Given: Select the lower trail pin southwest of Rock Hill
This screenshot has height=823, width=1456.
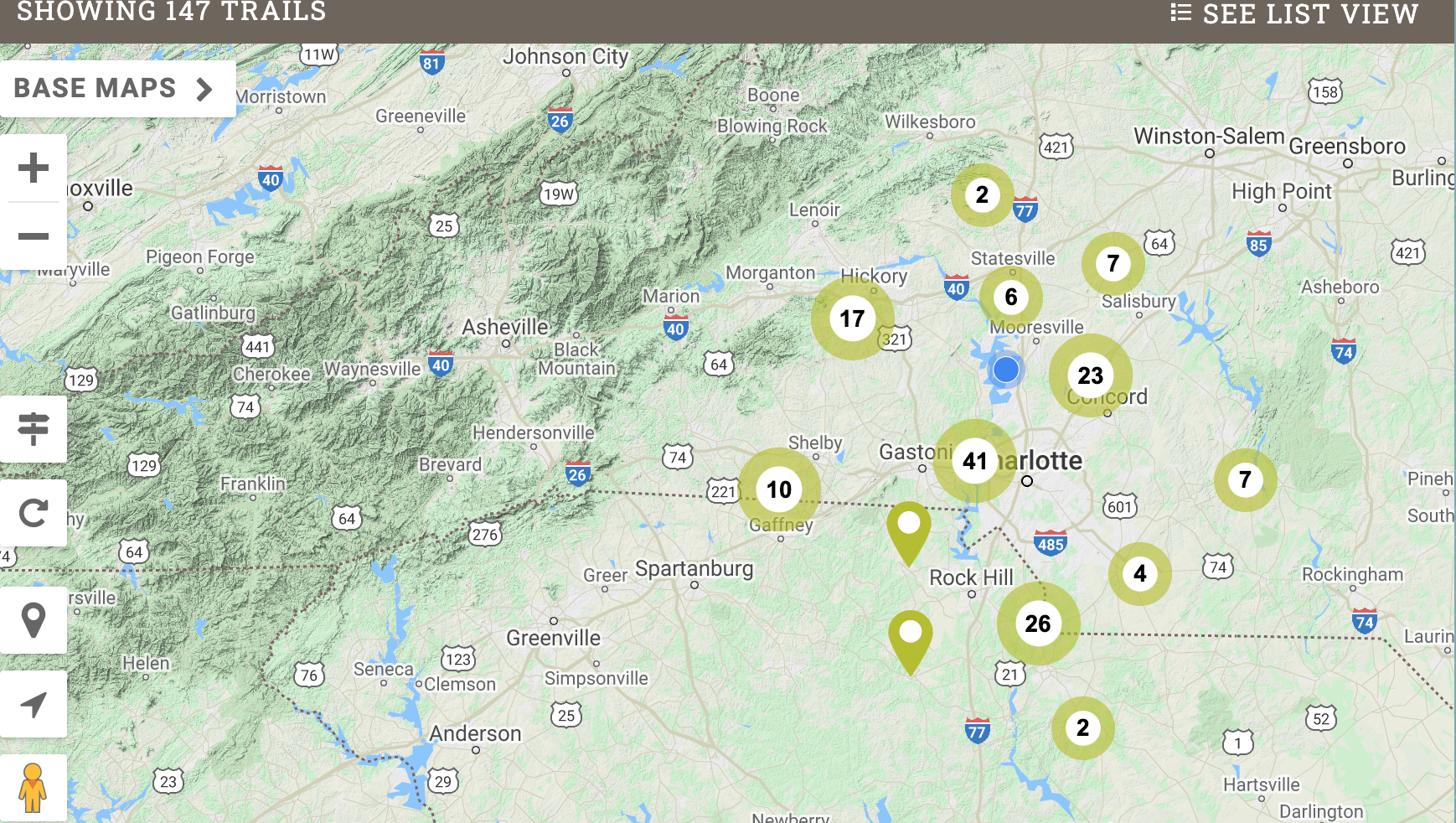Looking at the screenshot, I should coord(911,642).
